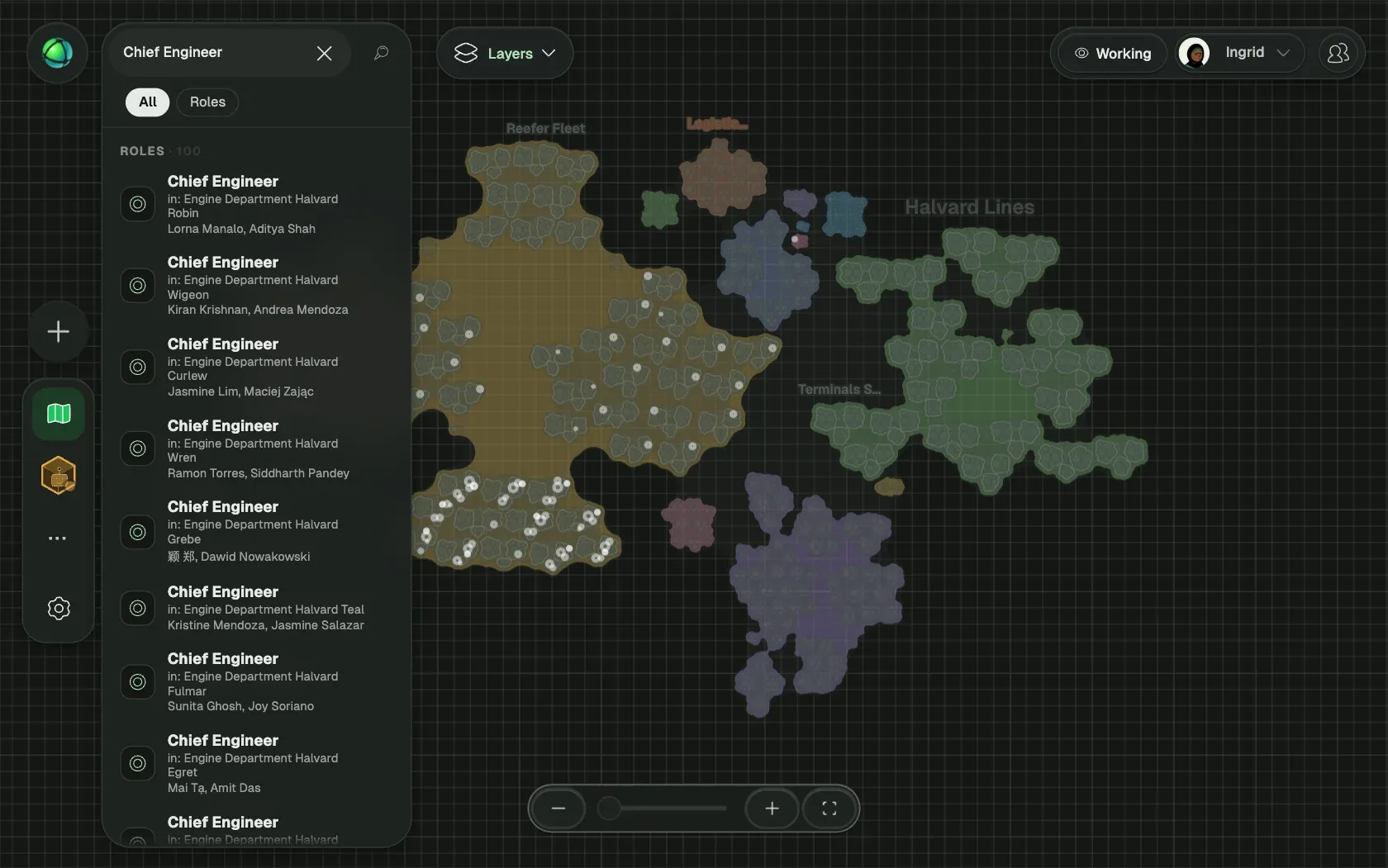1388x868 pixels.
Task: Click role icon beside Halvard Fulmar result
Action: pyautogui.click(x=138, y=682)
